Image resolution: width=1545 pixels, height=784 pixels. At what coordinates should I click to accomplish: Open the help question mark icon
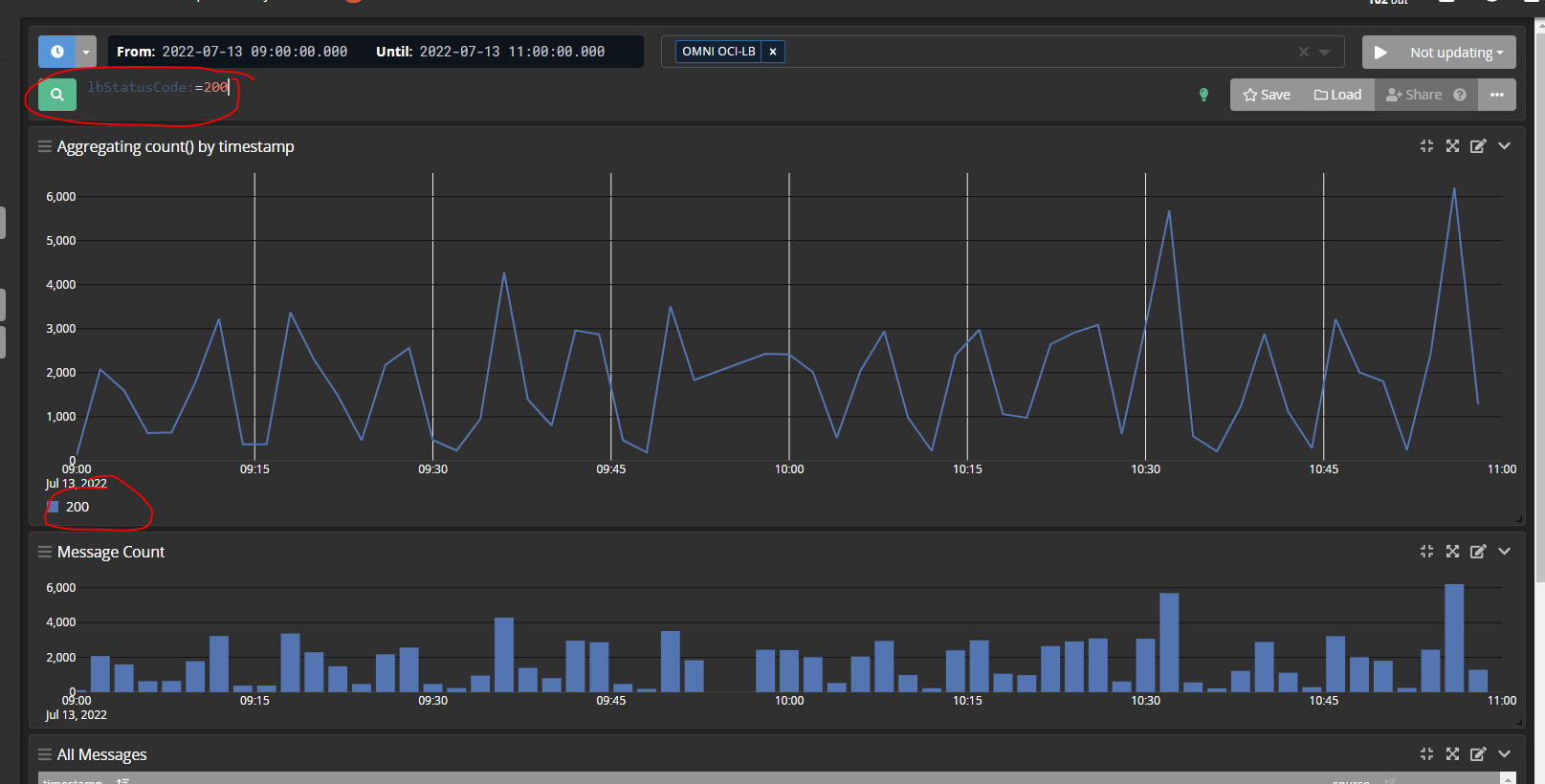point(1460,95)
